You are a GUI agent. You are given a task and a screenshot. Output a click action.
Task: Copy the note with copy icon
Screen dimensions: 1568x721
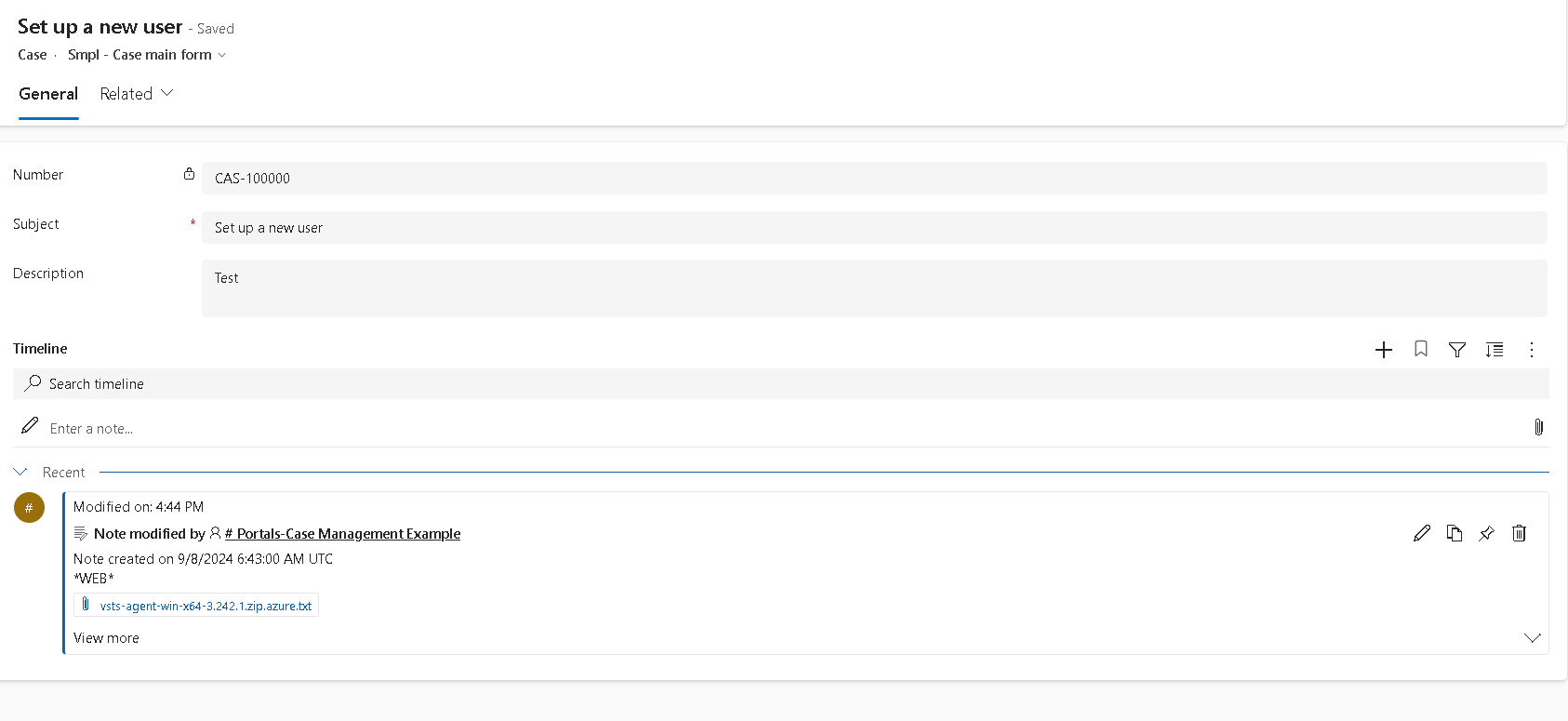point(1455,533)
